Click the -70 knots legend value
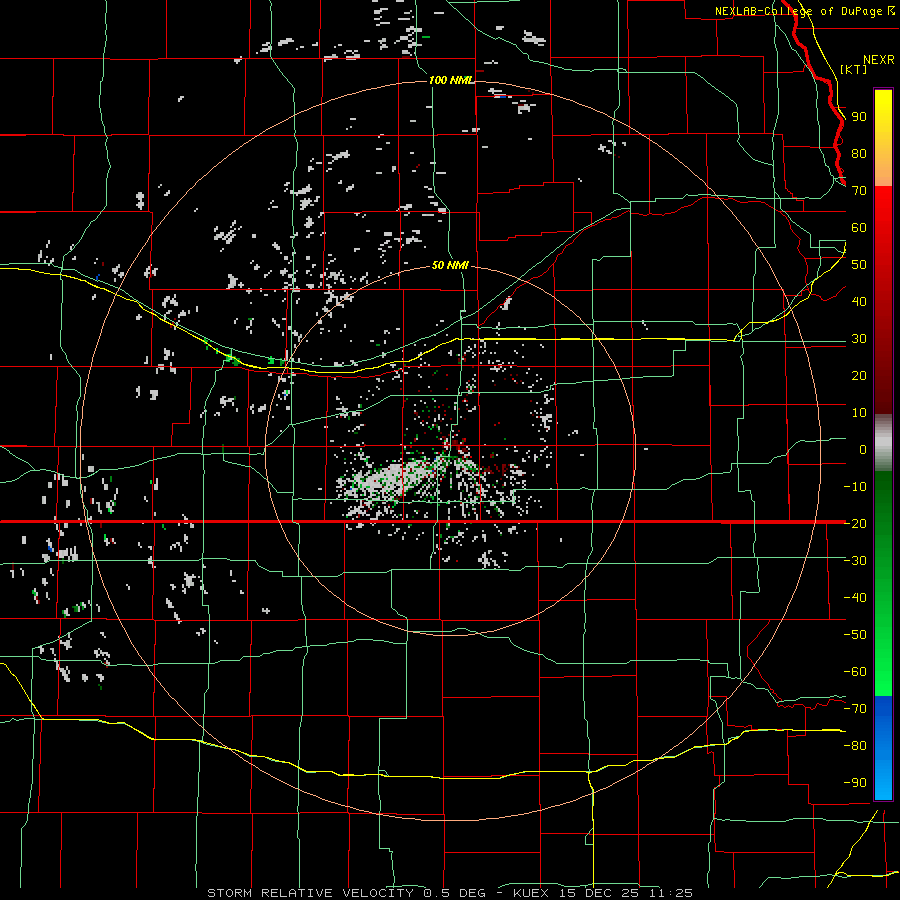The image size is (900, 900). pos(855,709)
